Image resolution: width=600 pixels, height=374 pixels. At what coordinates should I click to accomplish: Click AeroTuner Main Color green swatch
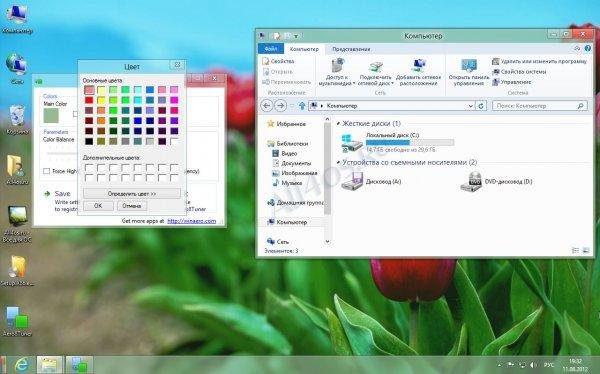(51, 116)
